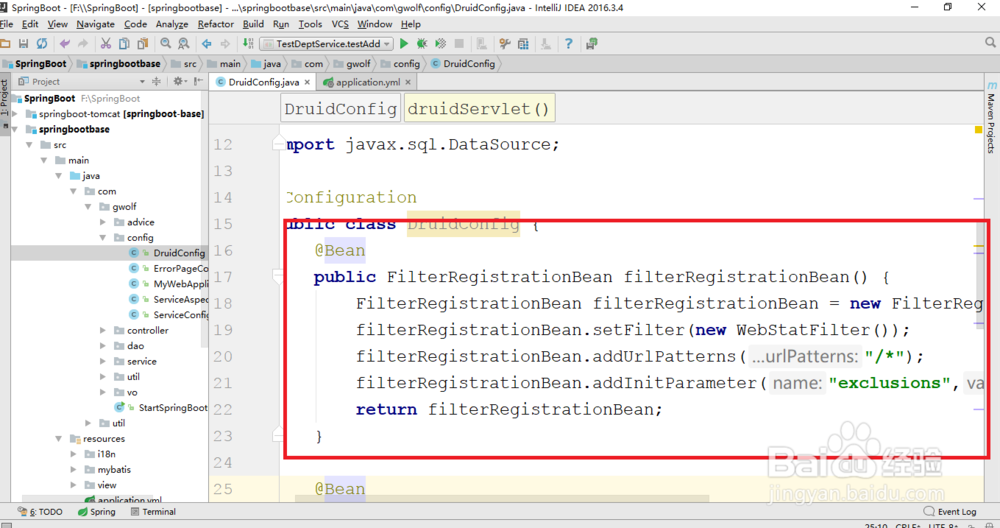The width and height of the screenshot is (1000, 528).
Task: Click the yellow warning marker on error stripe
Action: click(978, 129)
